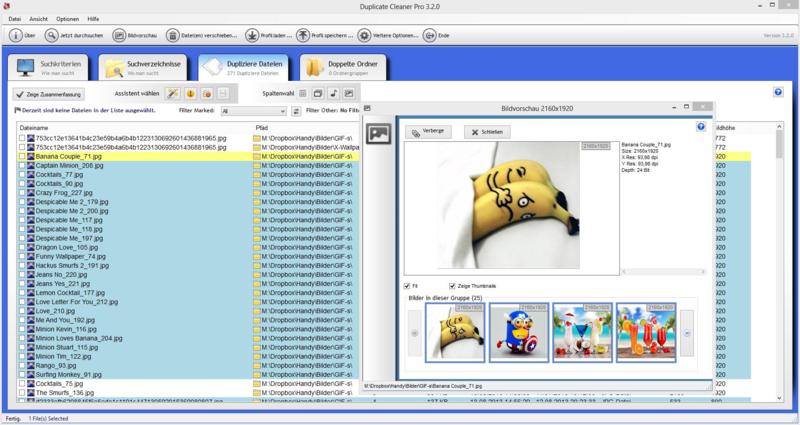Viewport: 800px width, 425px height.
Task: Select the minion Captain America thumbnail
Action: coord(516,332)
